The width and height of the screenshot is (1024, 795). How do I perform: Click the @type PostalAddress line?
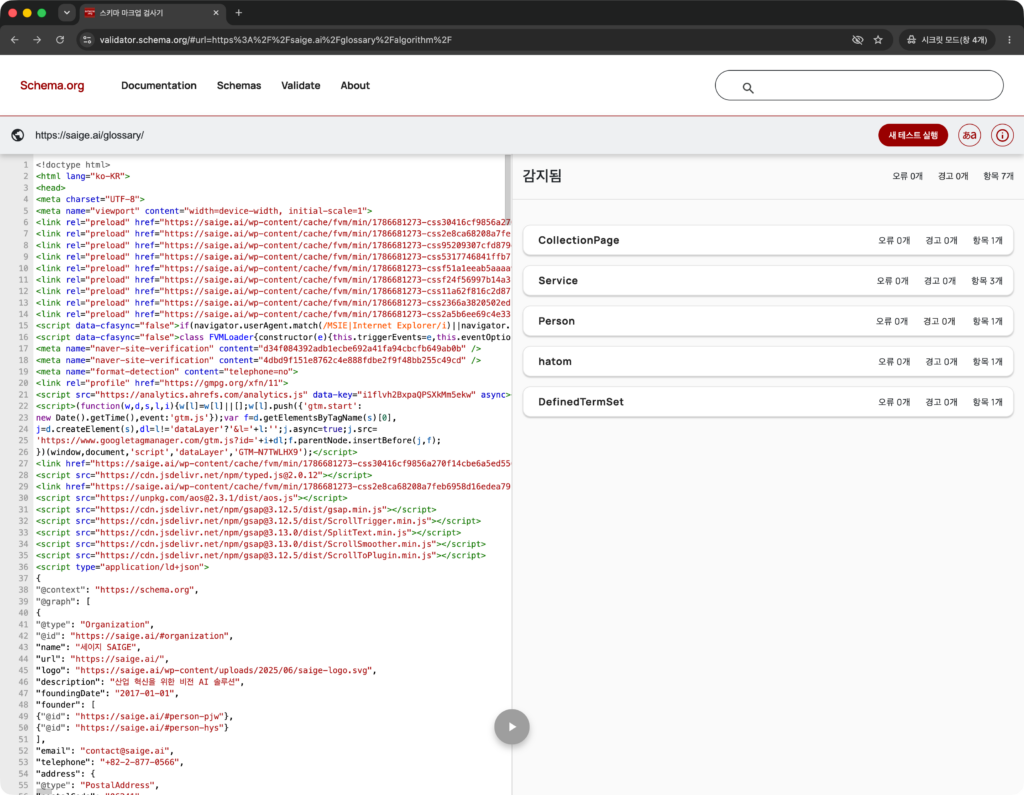[x=98, y=785]
